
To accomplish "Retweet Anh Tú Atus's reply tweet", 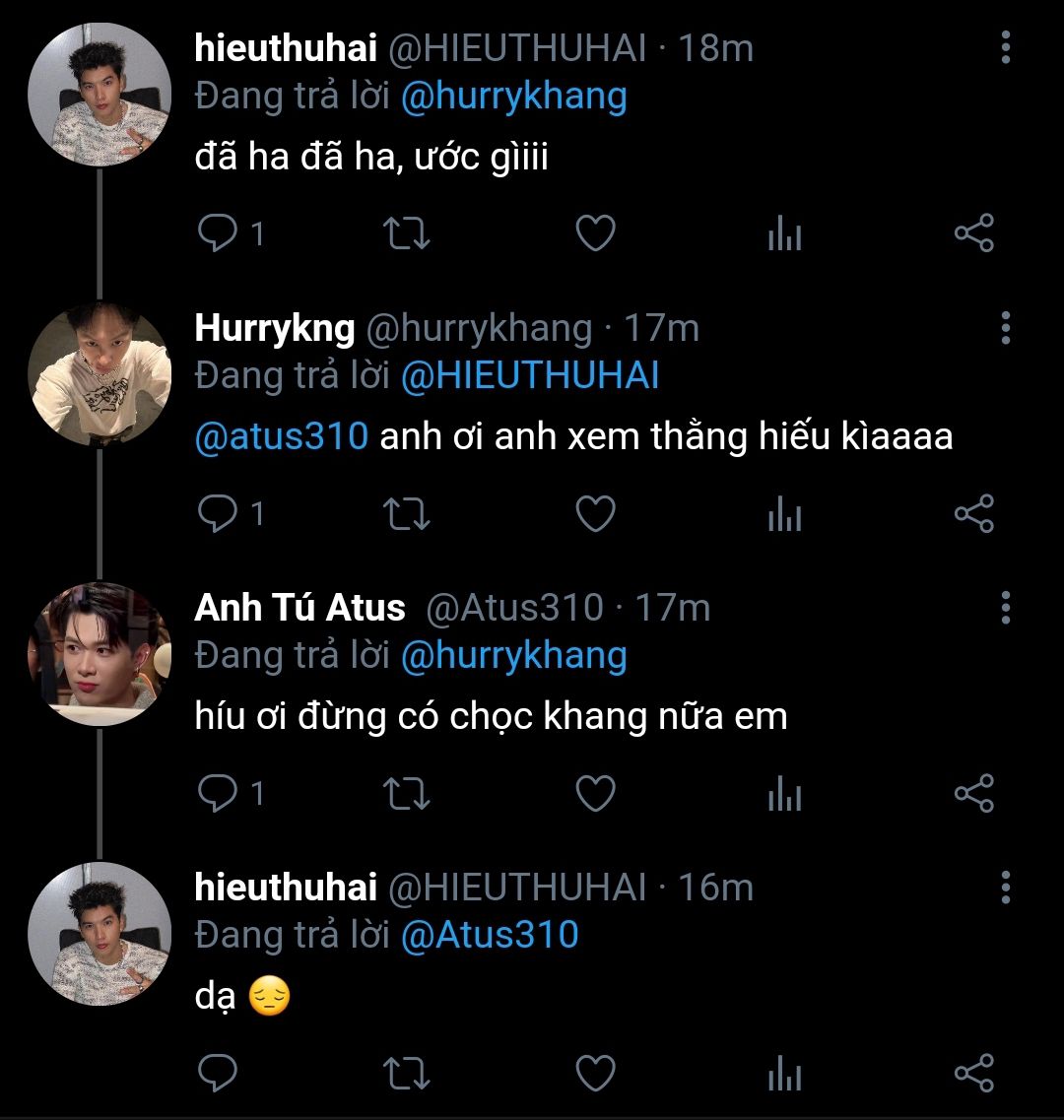I will click(x=406, y=794).
